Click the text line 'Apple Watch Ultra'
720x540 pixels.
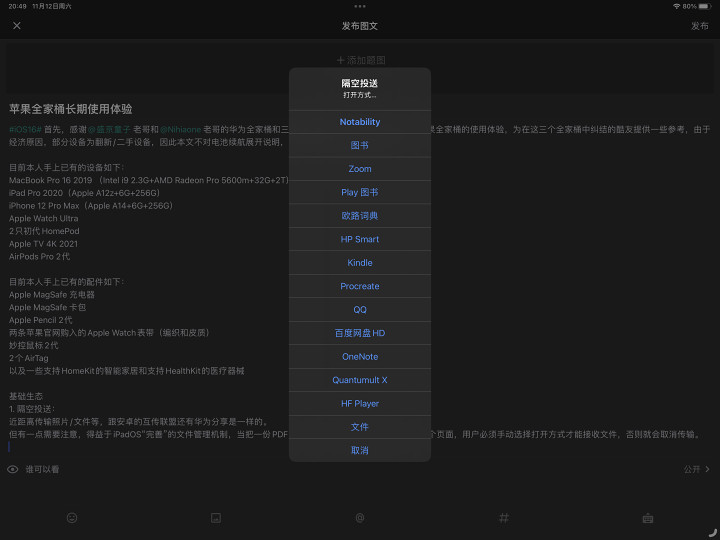[x=44, y=219]
